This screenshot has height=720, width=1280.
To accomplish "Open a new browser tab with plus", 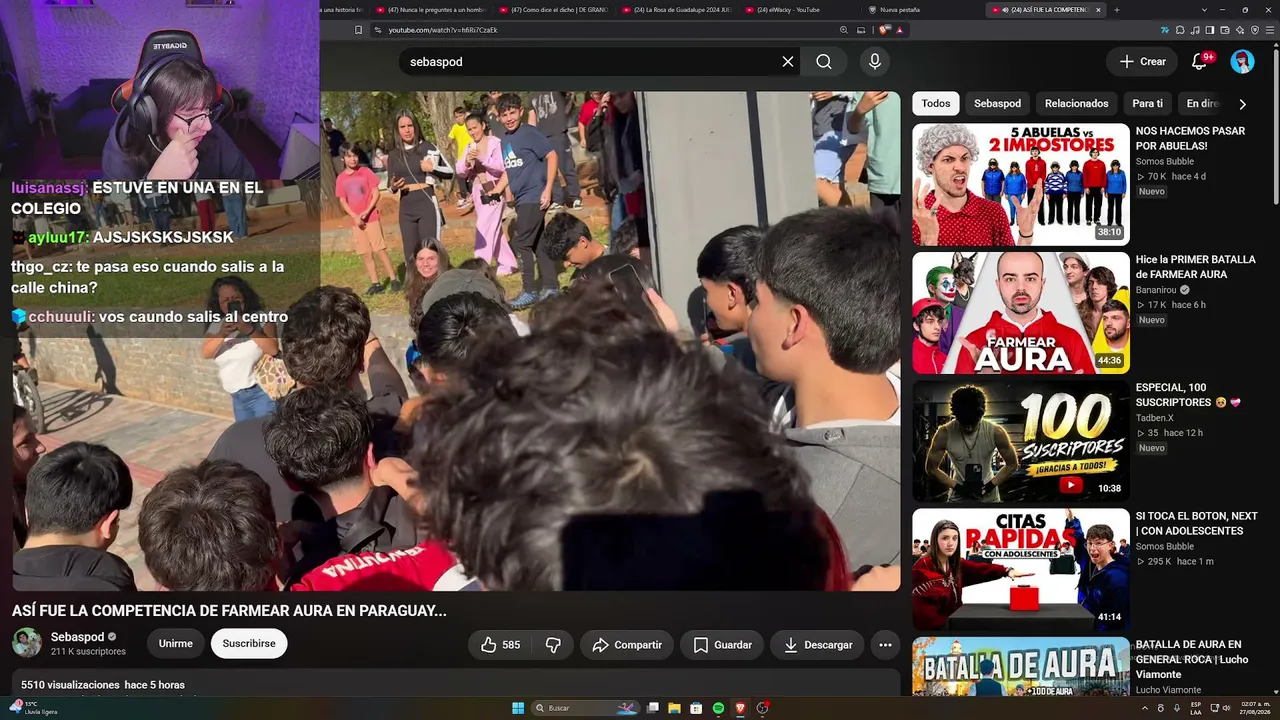I will (x=1117, y=10).
